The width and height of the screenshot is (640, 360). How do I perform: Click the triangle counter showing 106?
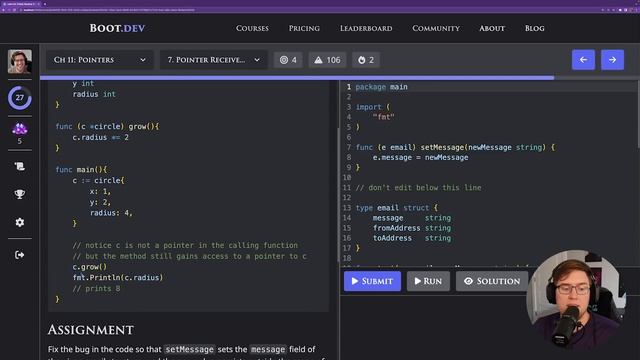click(327, 60)
